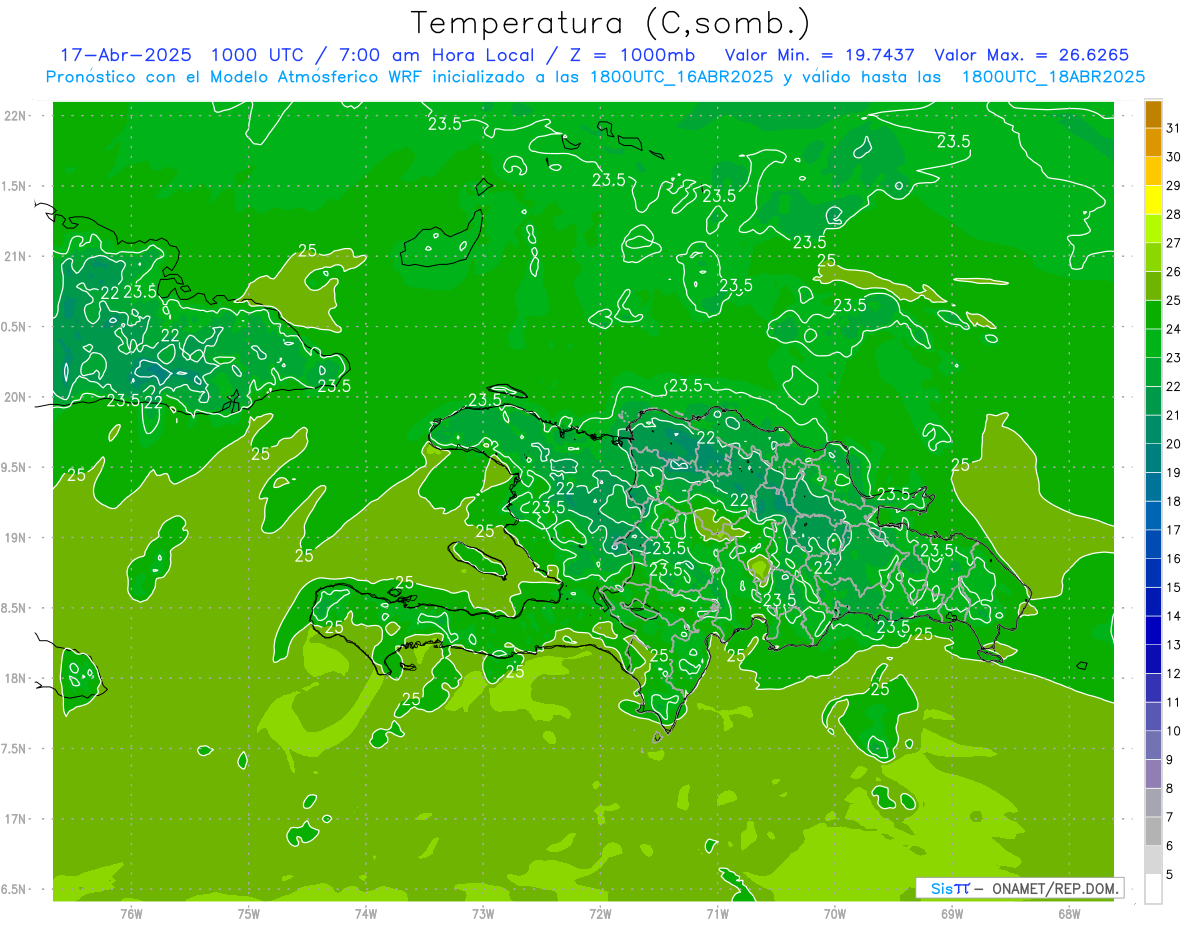Screen dimensions: 1200x927
Task: Click the '69W' longitude axis label
Action: 952,914
